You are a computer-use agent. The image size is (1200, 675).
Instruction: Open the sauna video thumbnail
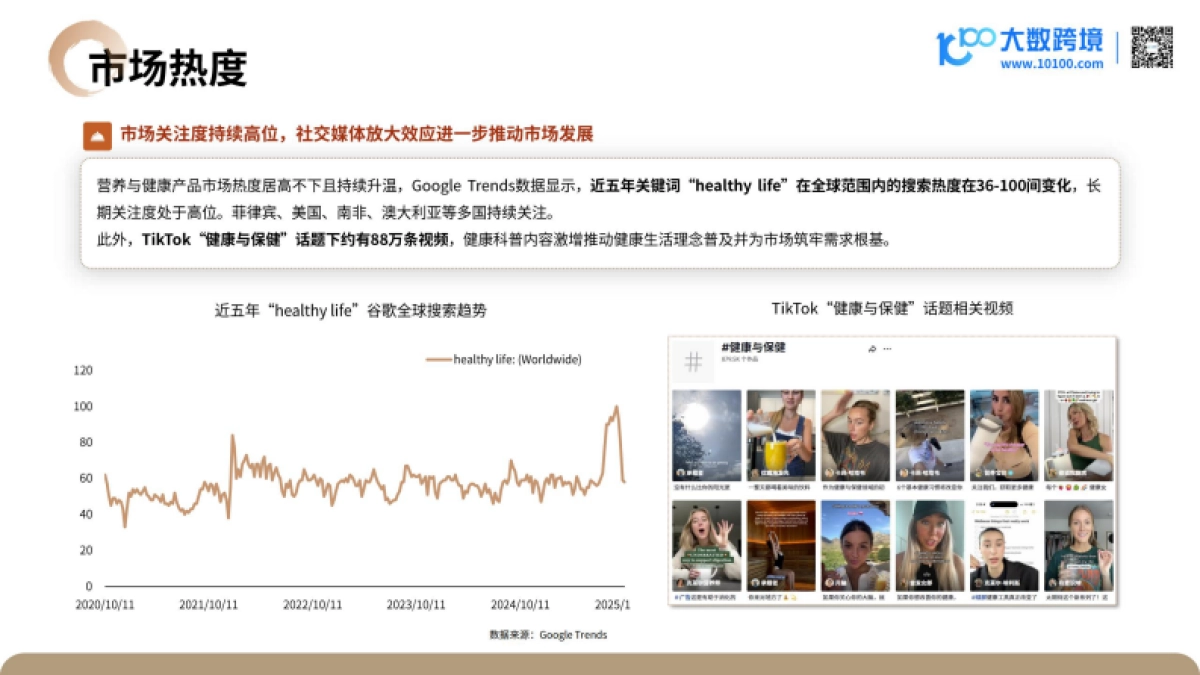pyautogui.click(x=780, y=546)
